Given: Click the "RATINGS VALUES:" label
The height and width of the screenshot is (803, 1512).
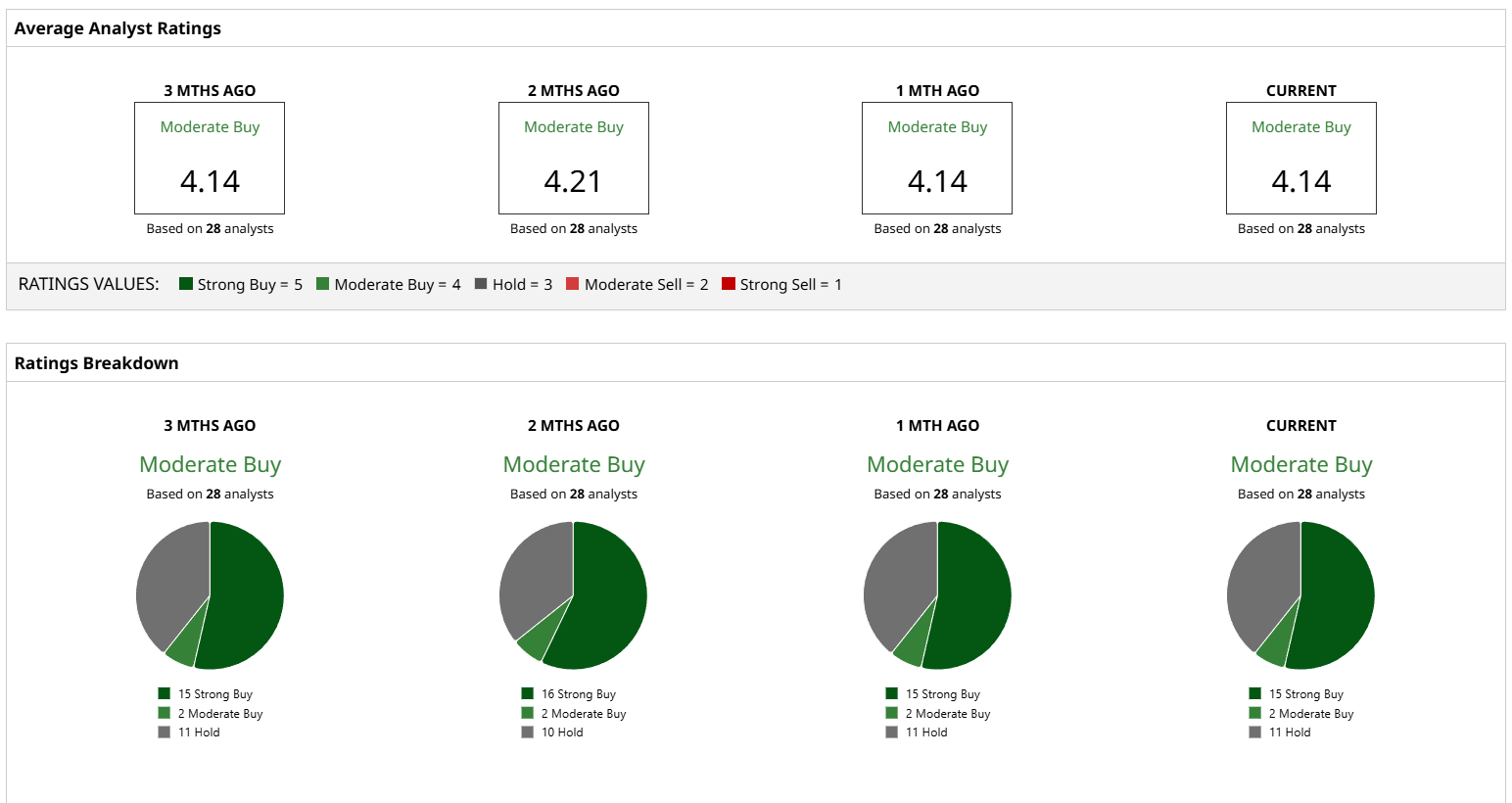Looking at the screenshot, I should [89, 284].
